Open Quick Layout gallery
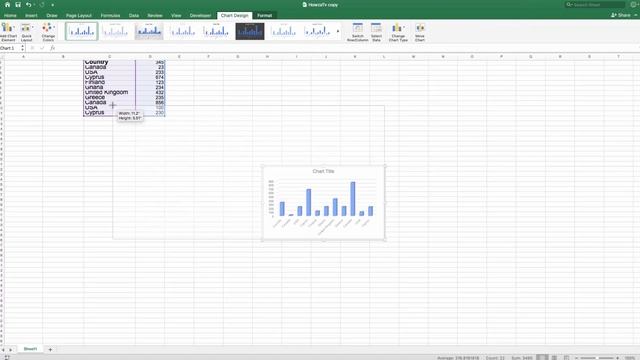This screenshot has height=360, width=640. 26,32
